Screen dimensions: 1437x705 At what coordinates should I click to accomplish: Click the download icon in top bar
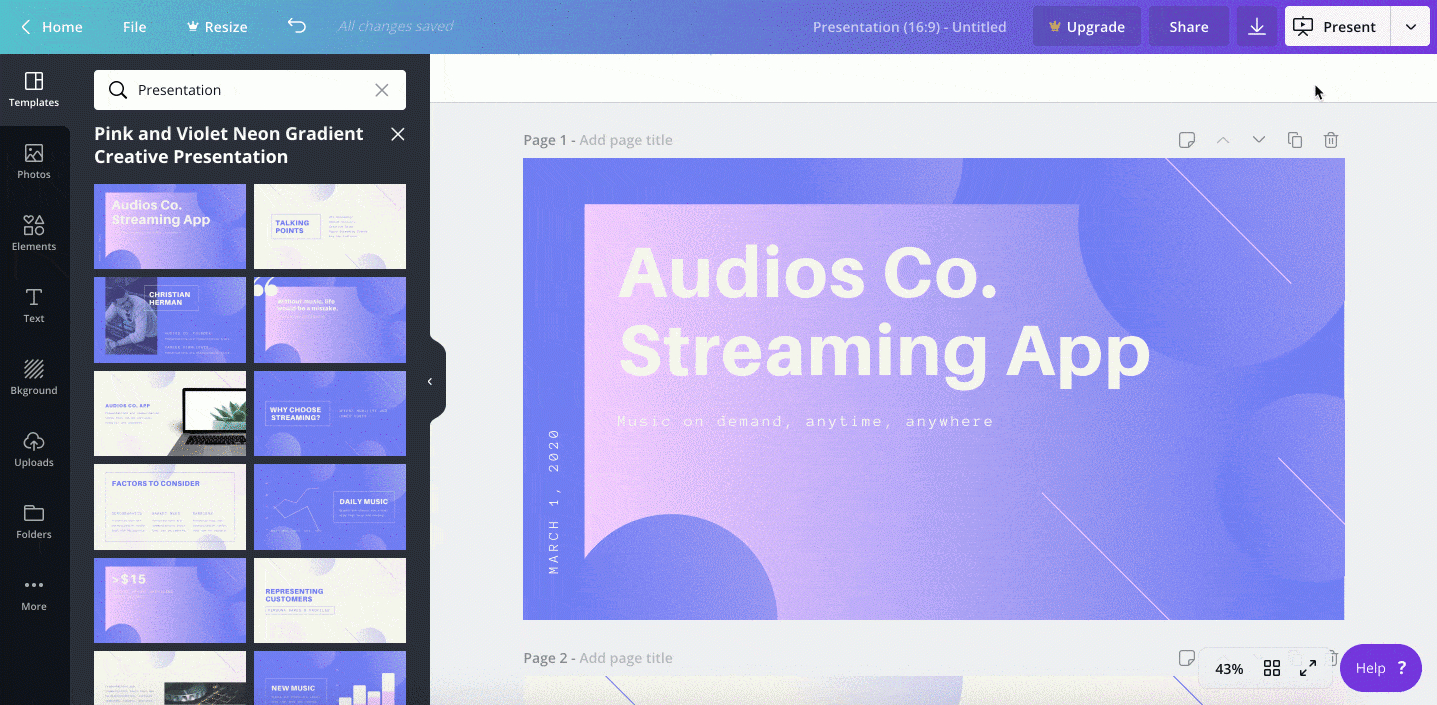point(1257,27)
